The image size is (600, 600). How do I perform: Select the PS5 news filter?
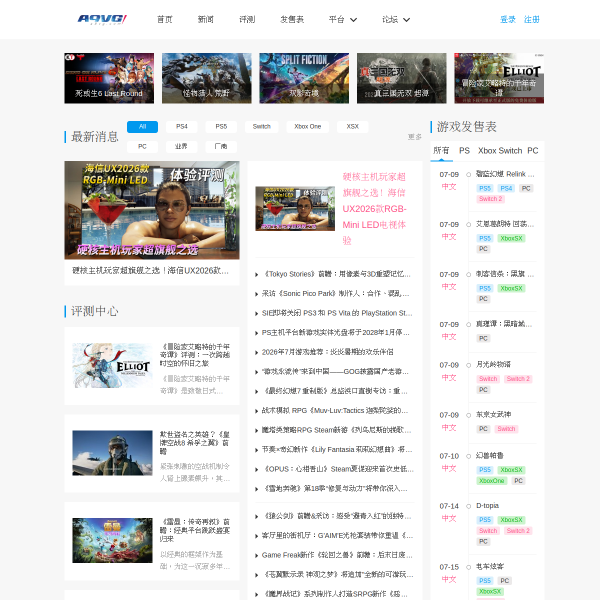[x=221, y=127]
